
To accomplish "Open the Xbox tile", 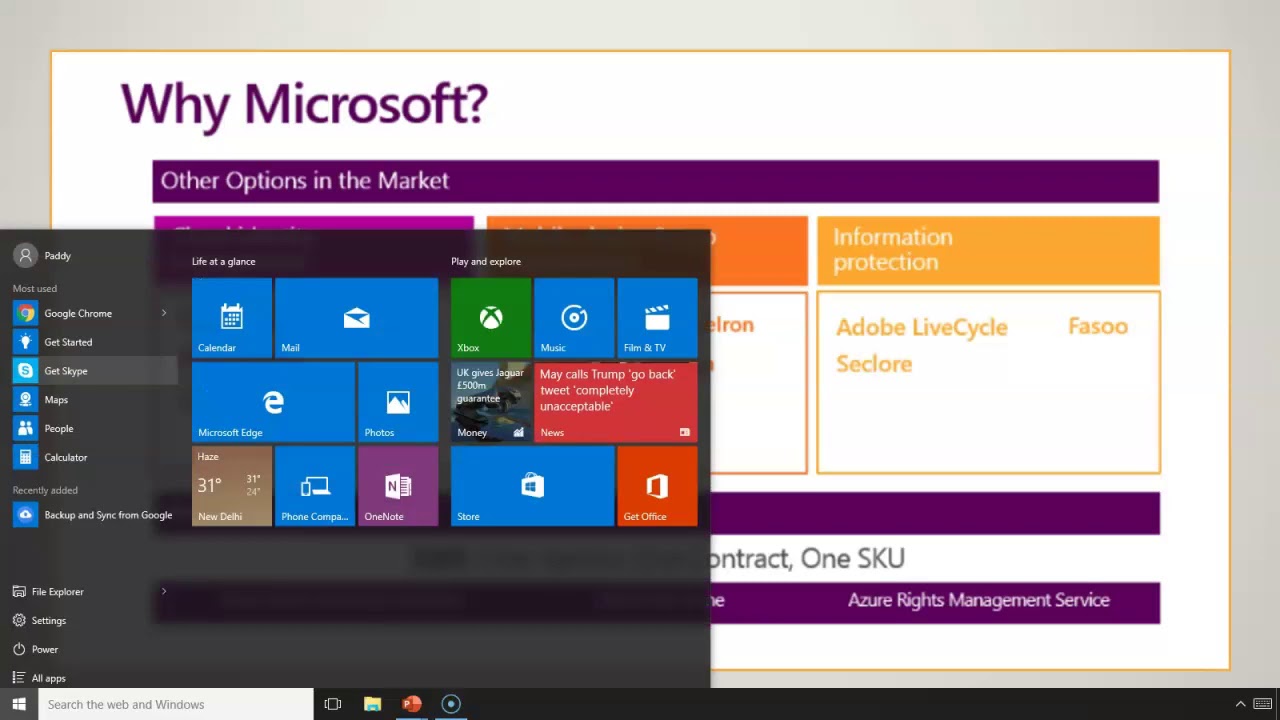I will pyautogui.click(x=491, y=318).
